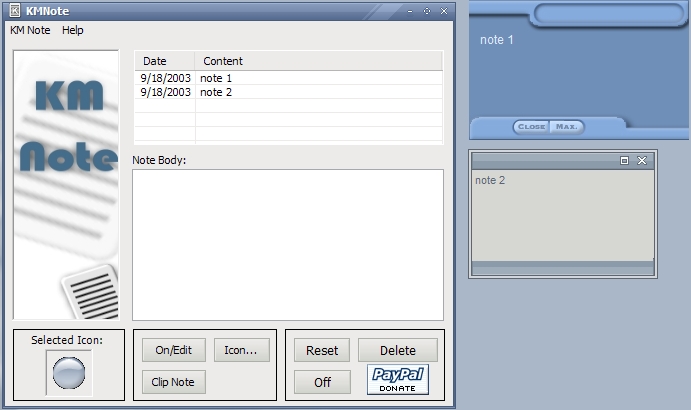Click inside the Note Body text area
The image size is (691, 410).
[x=288, y=245]
